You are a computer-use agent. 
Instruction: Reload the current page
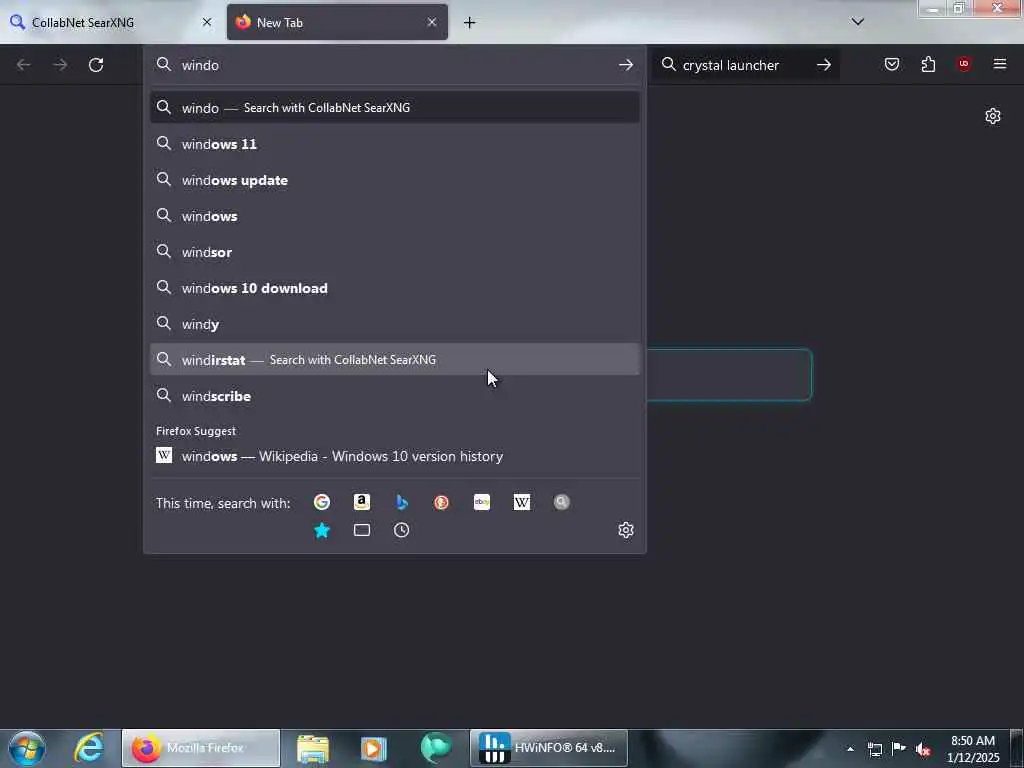pos(96,65)
